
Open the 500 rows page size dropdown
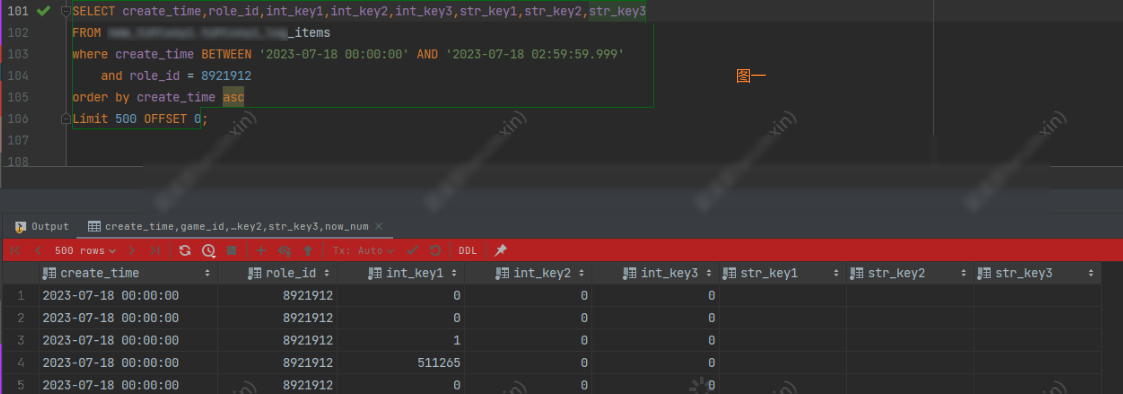pyautogui.click(x=85, y=251)
